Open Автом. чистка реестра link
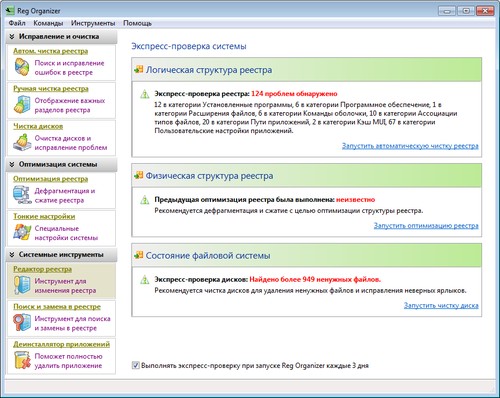Viewport: 500px width, 398px height. click(x=51, y=51)
